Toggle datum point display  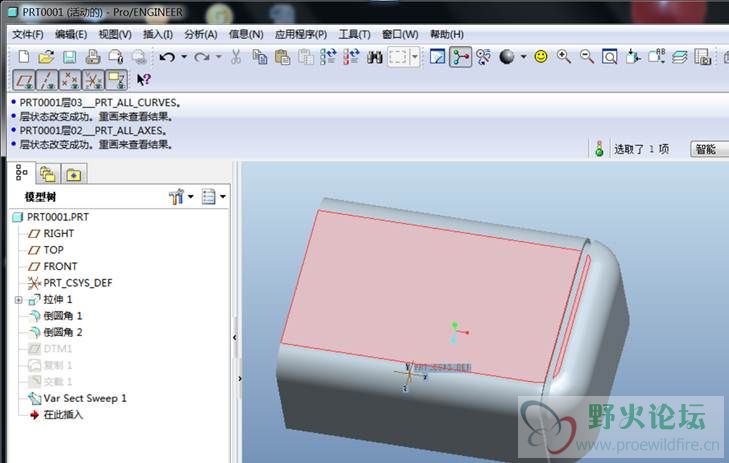pos(70,80)
